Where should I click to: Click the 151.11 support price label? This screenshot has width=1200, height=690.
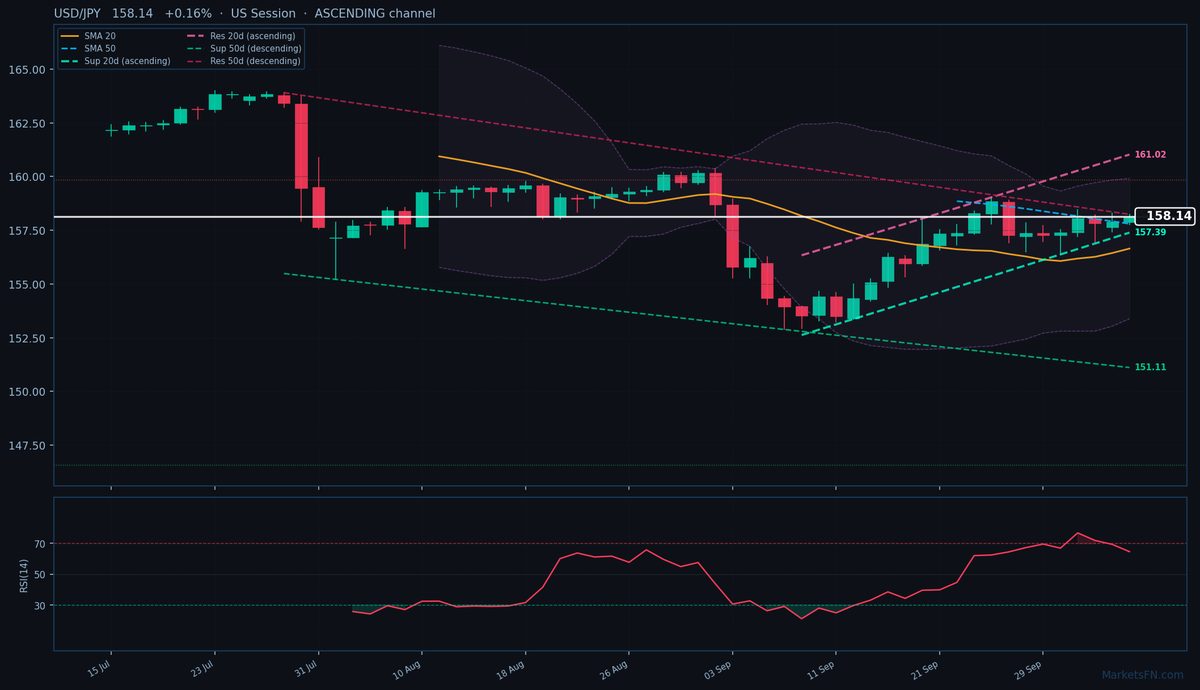click(x=1150, y=367)
